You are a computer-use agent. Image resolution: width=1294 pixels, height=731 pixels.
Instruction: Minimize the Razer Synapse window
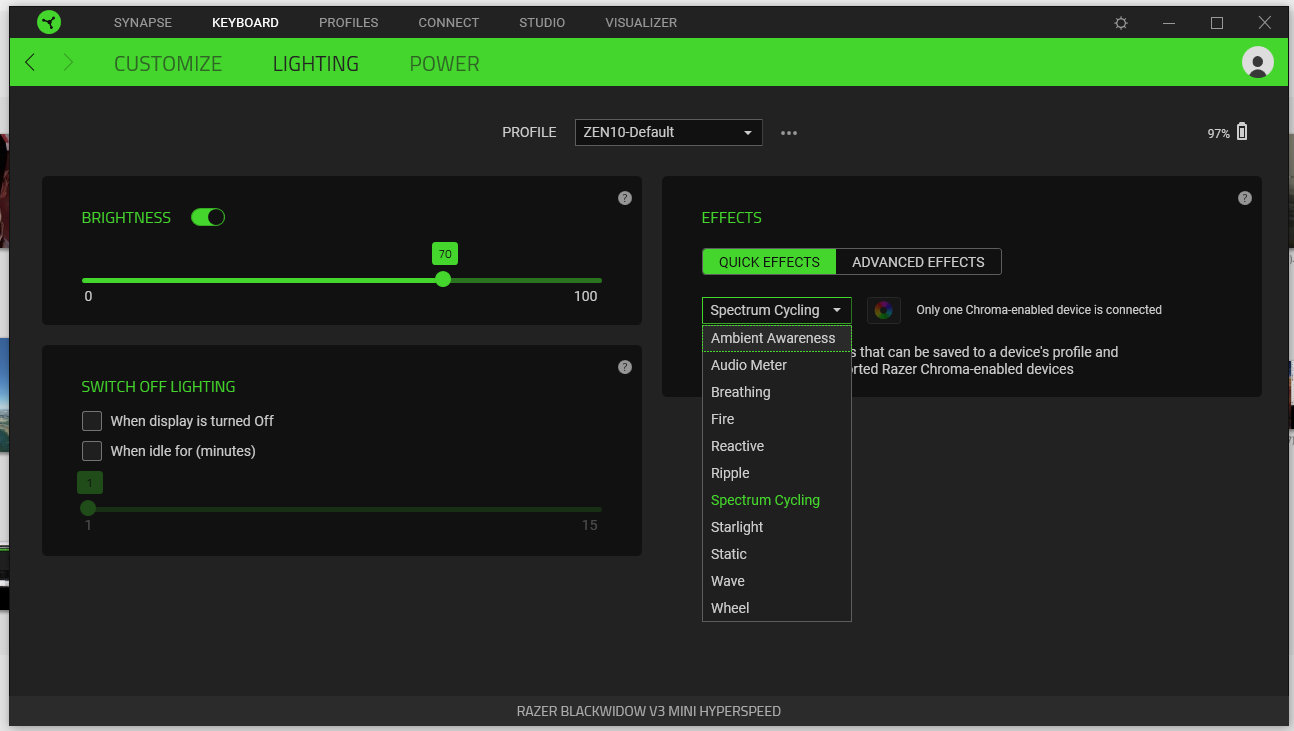coord(1169,22)
